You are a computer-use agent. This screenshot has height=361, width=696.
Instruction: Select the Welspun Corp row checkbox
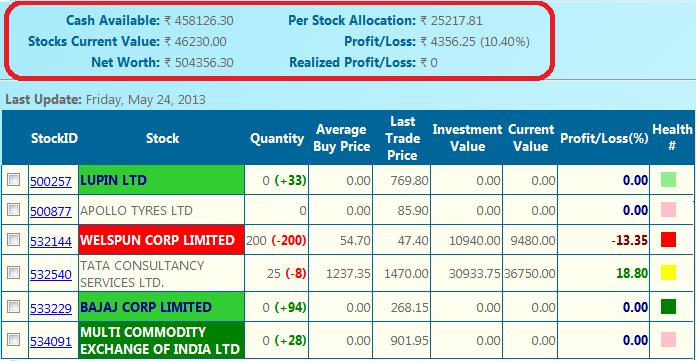[14, 239]
